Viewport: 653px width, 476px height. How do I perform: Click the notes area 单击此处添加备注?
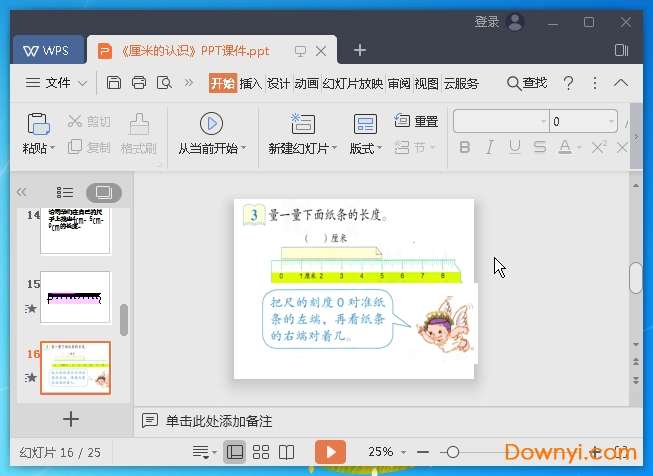(219, 421)
